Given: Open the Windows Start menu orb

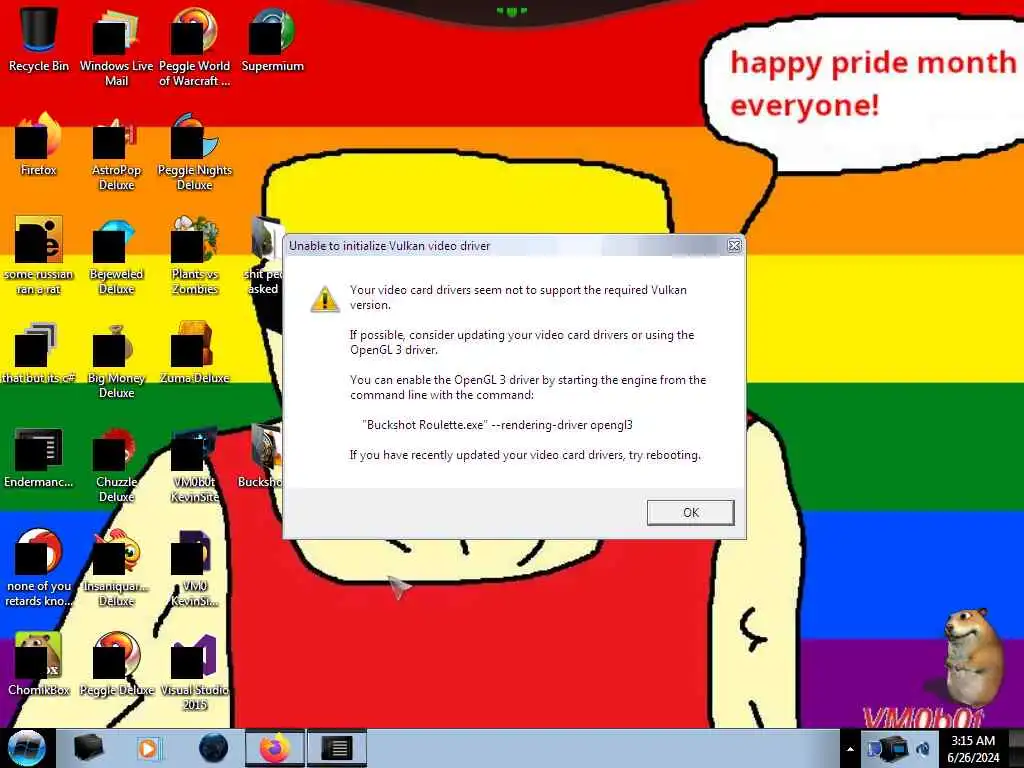Looking at the screenshot, I should coord(27,748).
